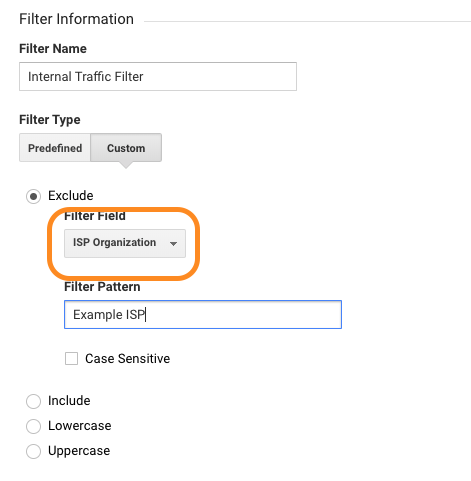Select the Exclude radio button
471x481 pixels.
pyautogui.click(x=33, y=196)
